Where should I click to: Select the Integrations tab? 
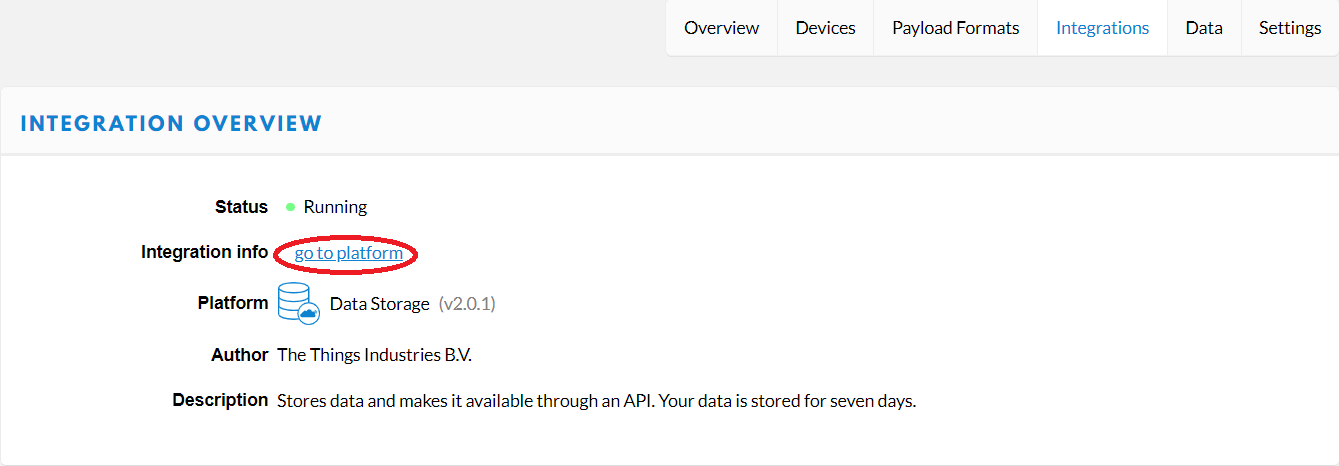click(1103, 28)
